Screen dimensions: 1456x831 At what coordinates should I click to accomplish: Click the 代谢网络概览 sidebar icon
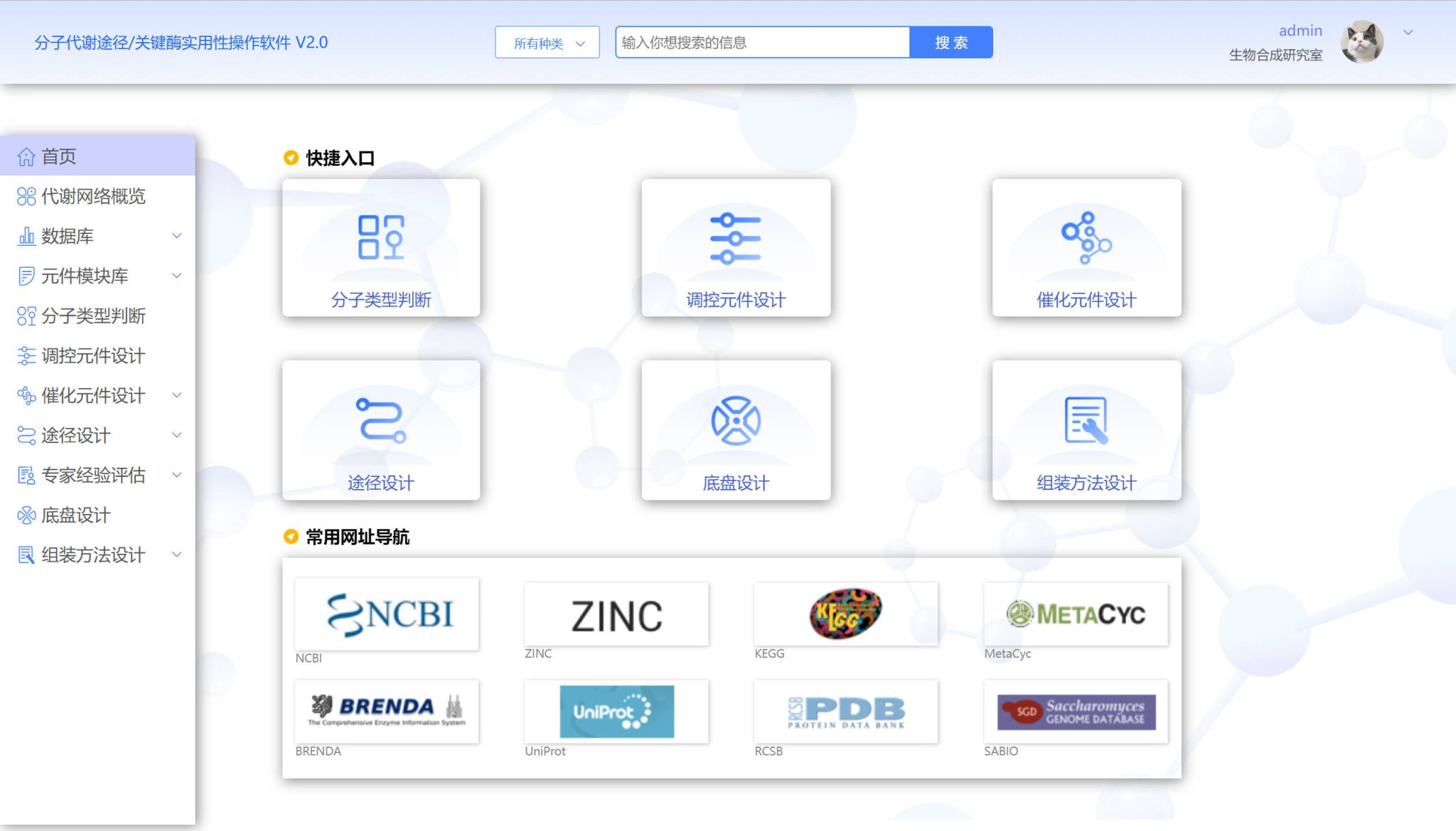pos(26,196)
